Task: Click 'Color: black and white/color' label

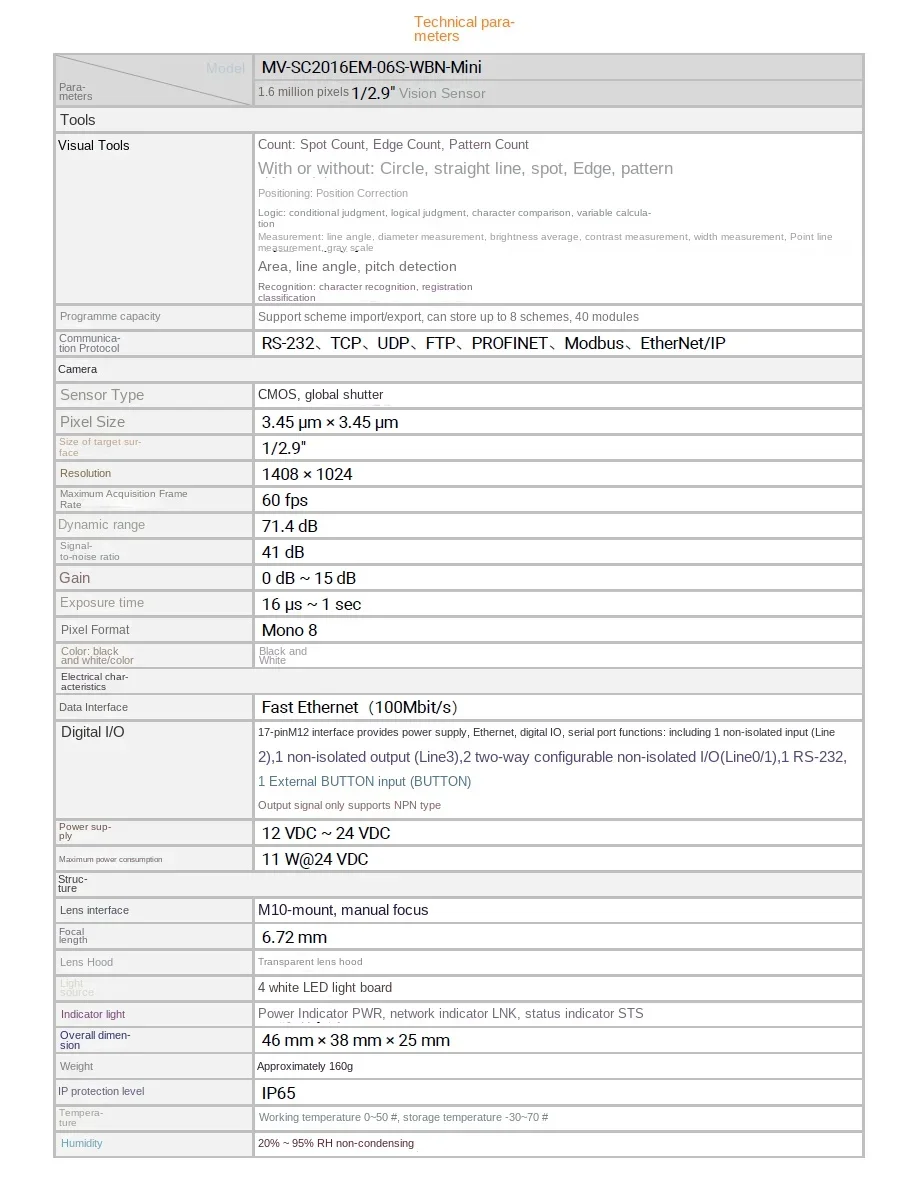Action: click(x=97, y=656)
